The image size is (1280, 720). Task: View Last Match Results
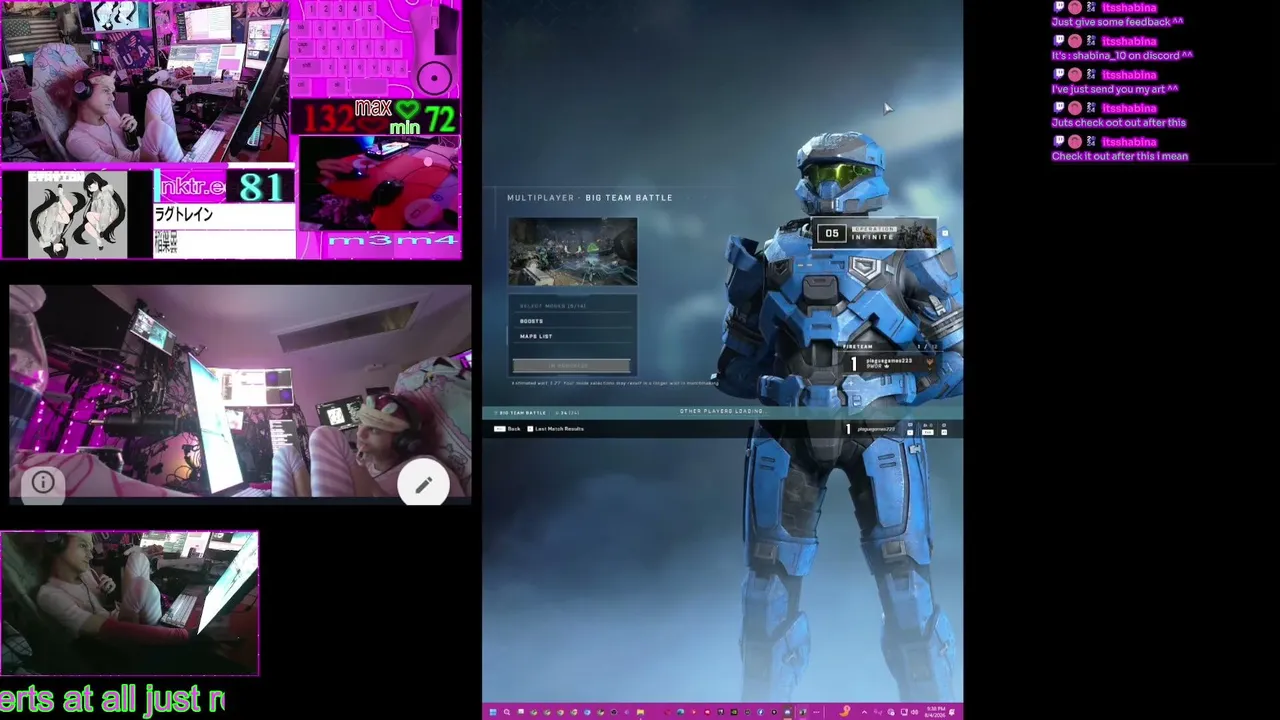click(x=556, y=429)
